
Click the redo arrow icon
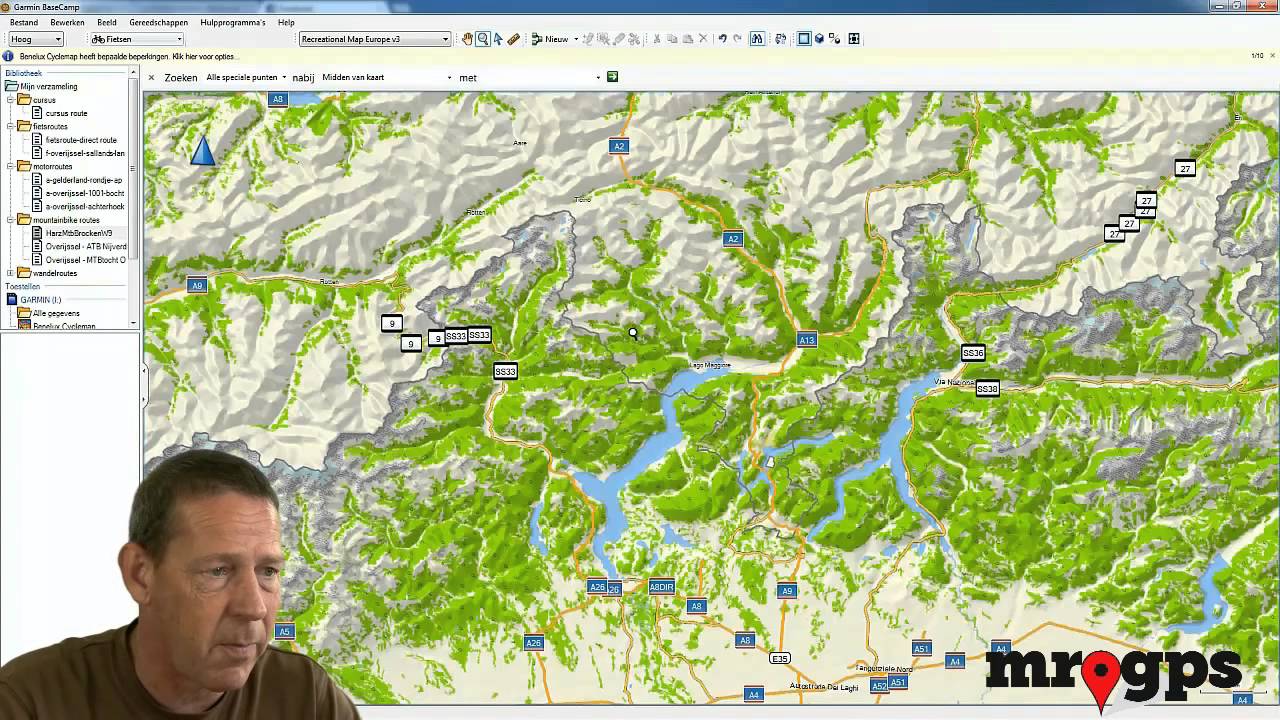pos(737,39)
